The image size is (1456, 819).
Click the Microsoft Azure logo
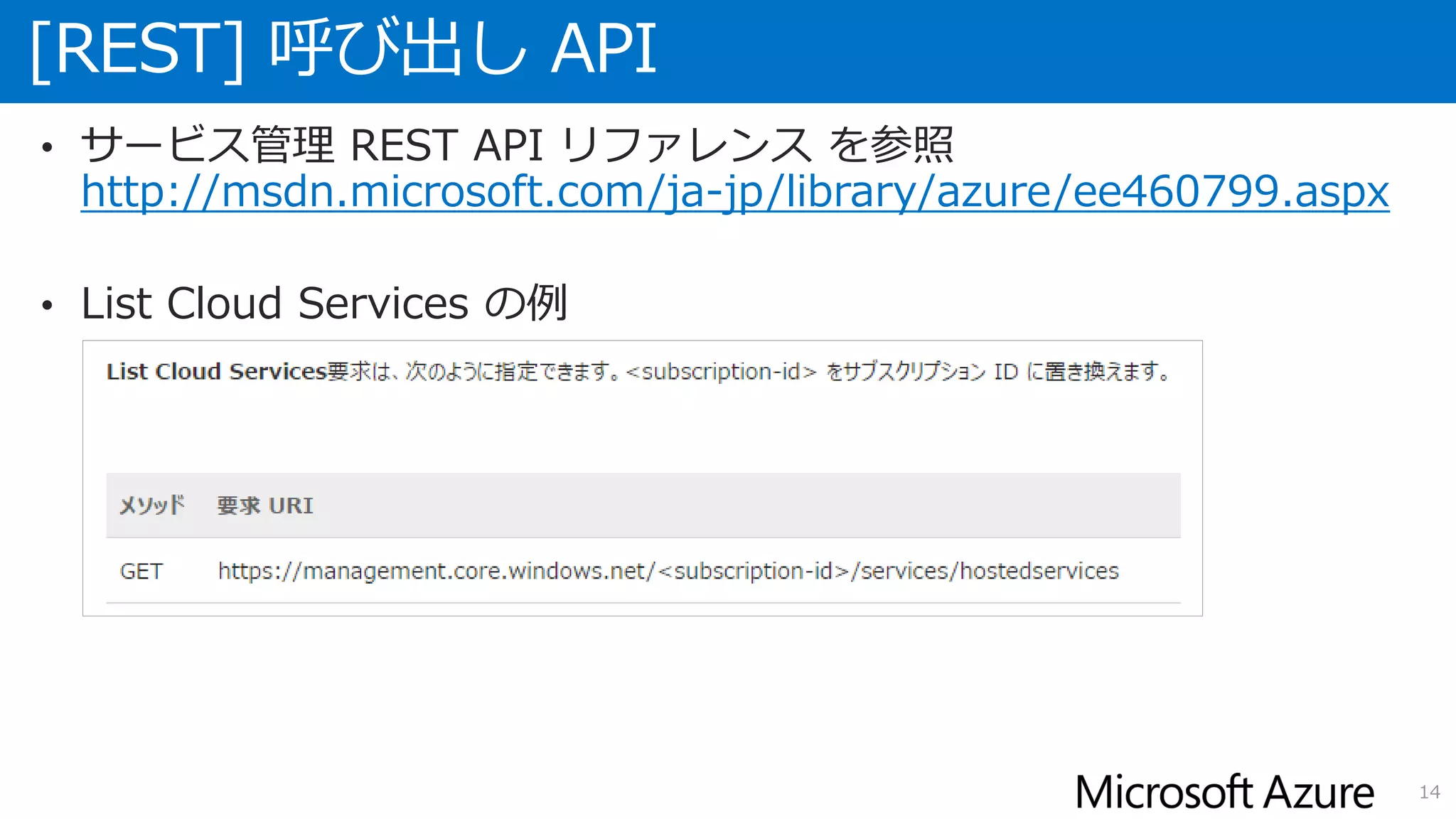tap(1225, 792)
